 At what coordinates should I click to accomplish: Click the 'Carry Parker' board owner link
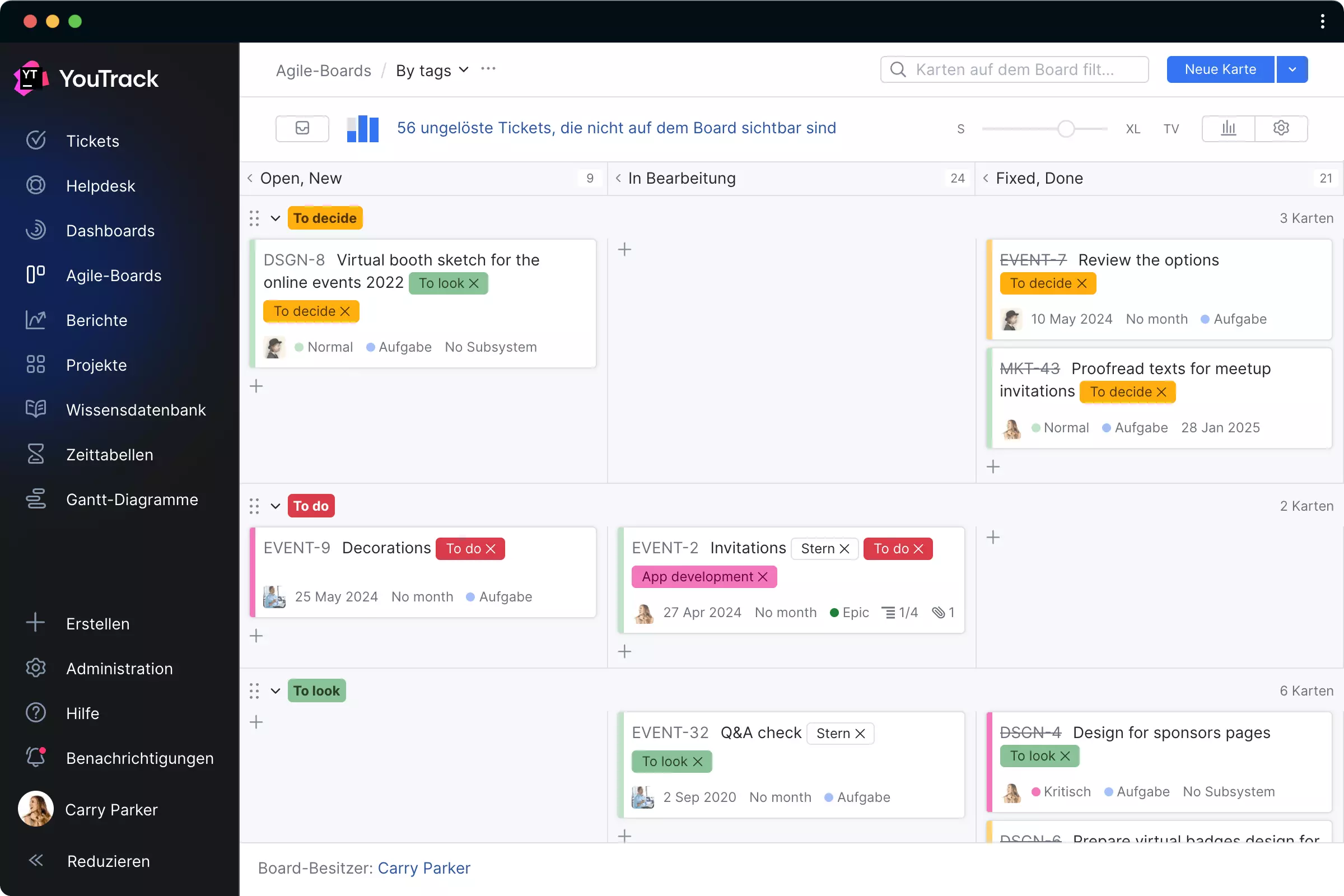(x=424, y=868)
